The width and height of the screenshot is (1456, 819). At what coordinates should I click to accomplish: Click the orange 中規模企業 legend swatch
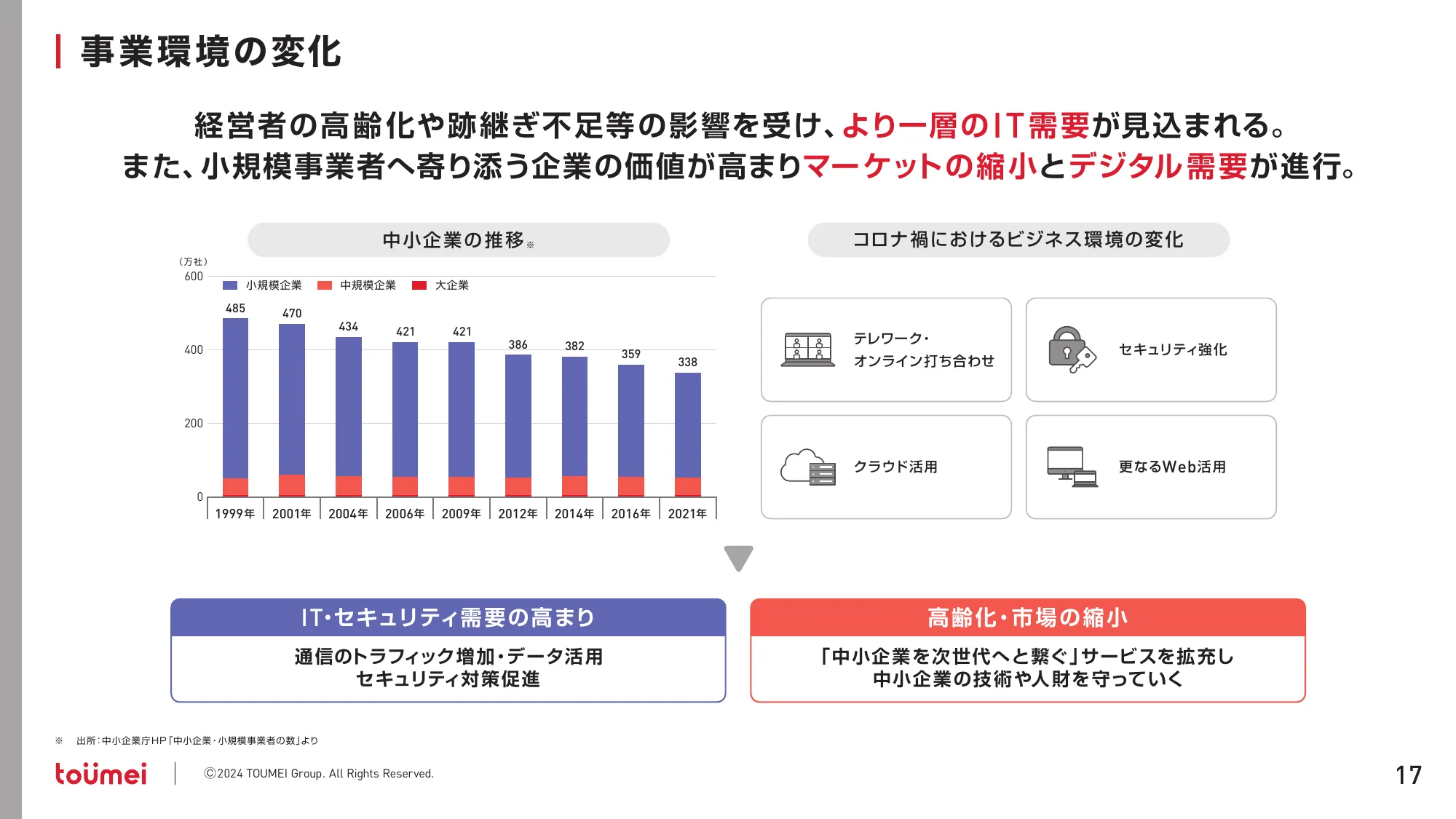pos(325,285)
